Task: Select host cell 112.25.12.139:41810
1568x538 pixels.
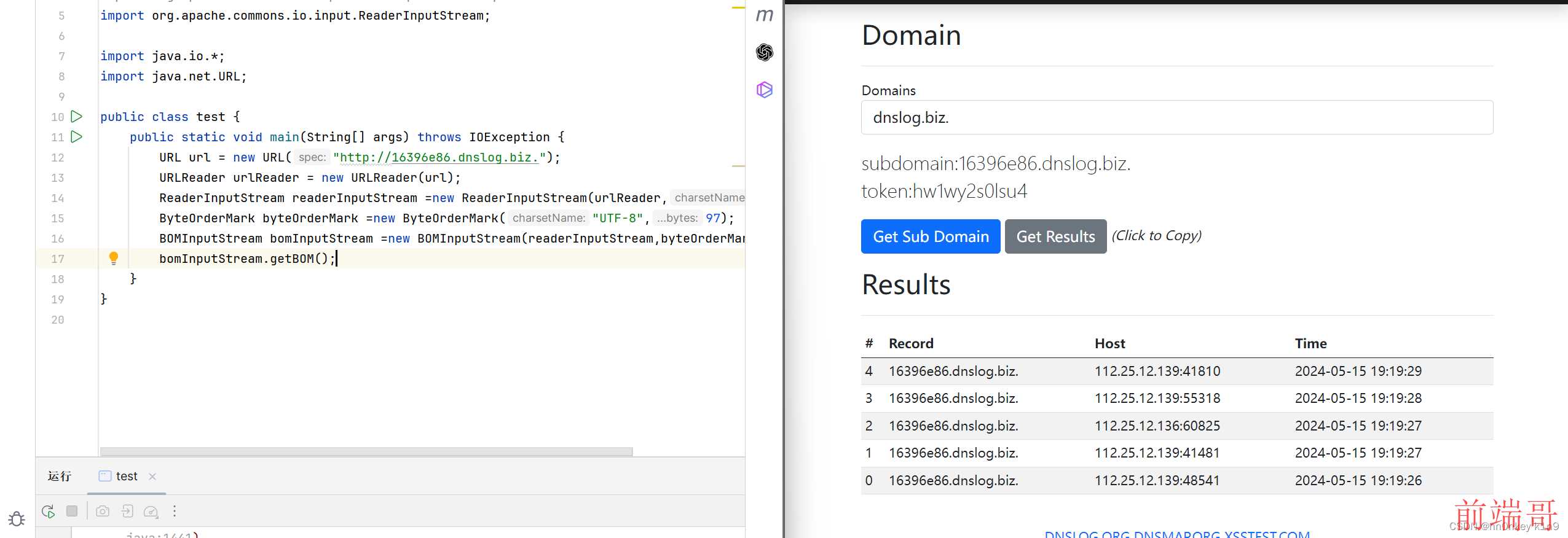Action: pyautogui.click(x=1157, y=371)
